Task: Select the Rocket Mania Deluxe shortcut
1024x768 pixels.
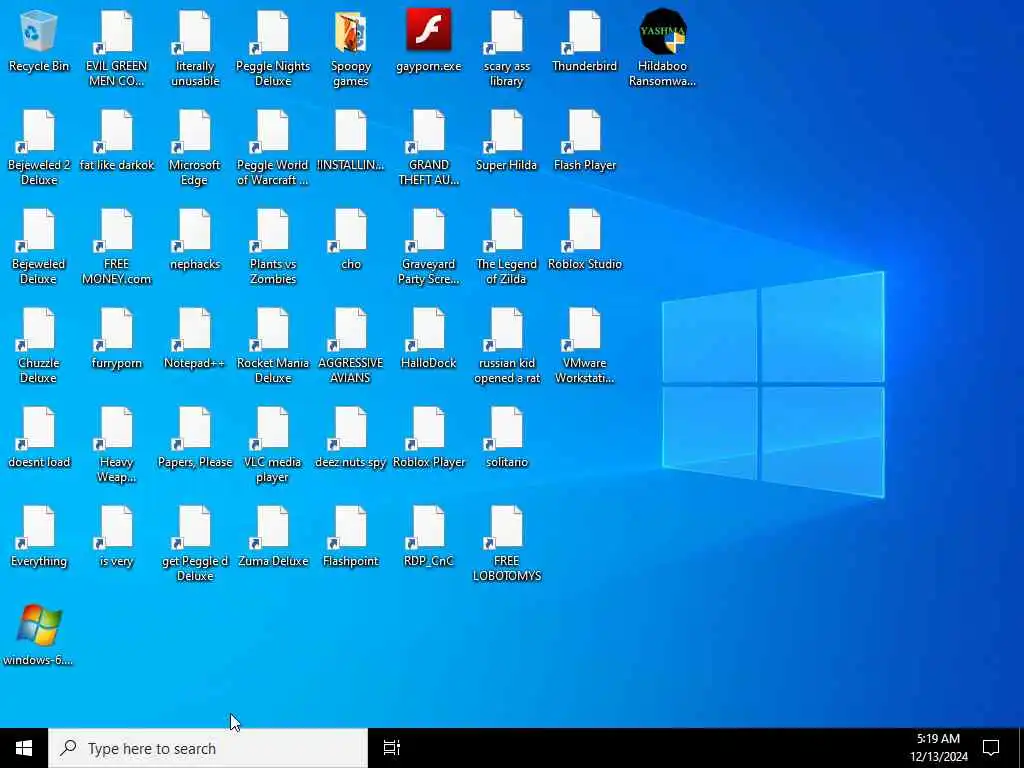Action: [x=272, y=346]
